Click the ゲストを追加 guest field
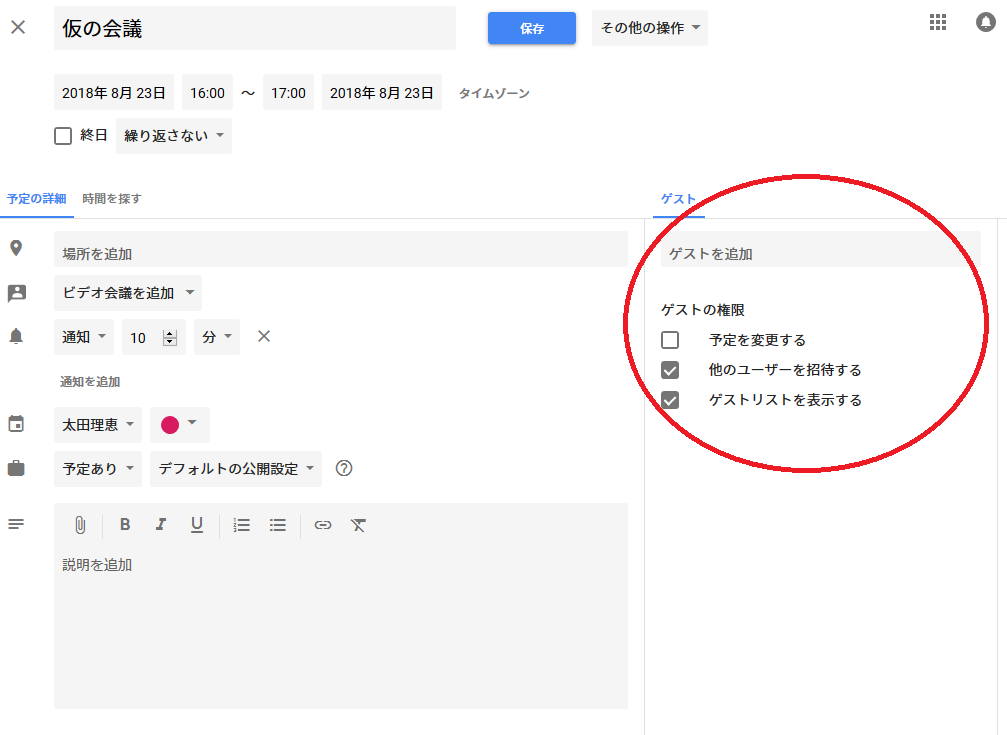Image resolution: width=1007 pixels, height=735 pixels. click(821, 249)
